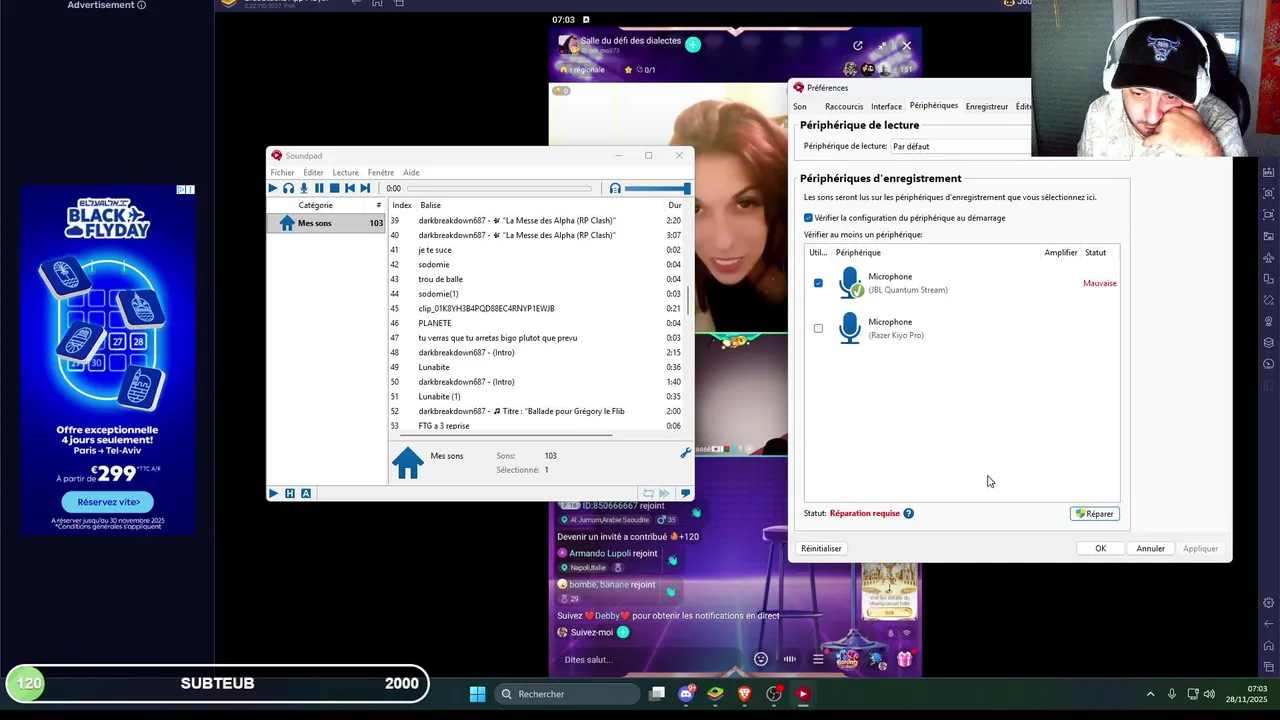Switch to the Enregistreur tab in Préférences

click(987, 106)
